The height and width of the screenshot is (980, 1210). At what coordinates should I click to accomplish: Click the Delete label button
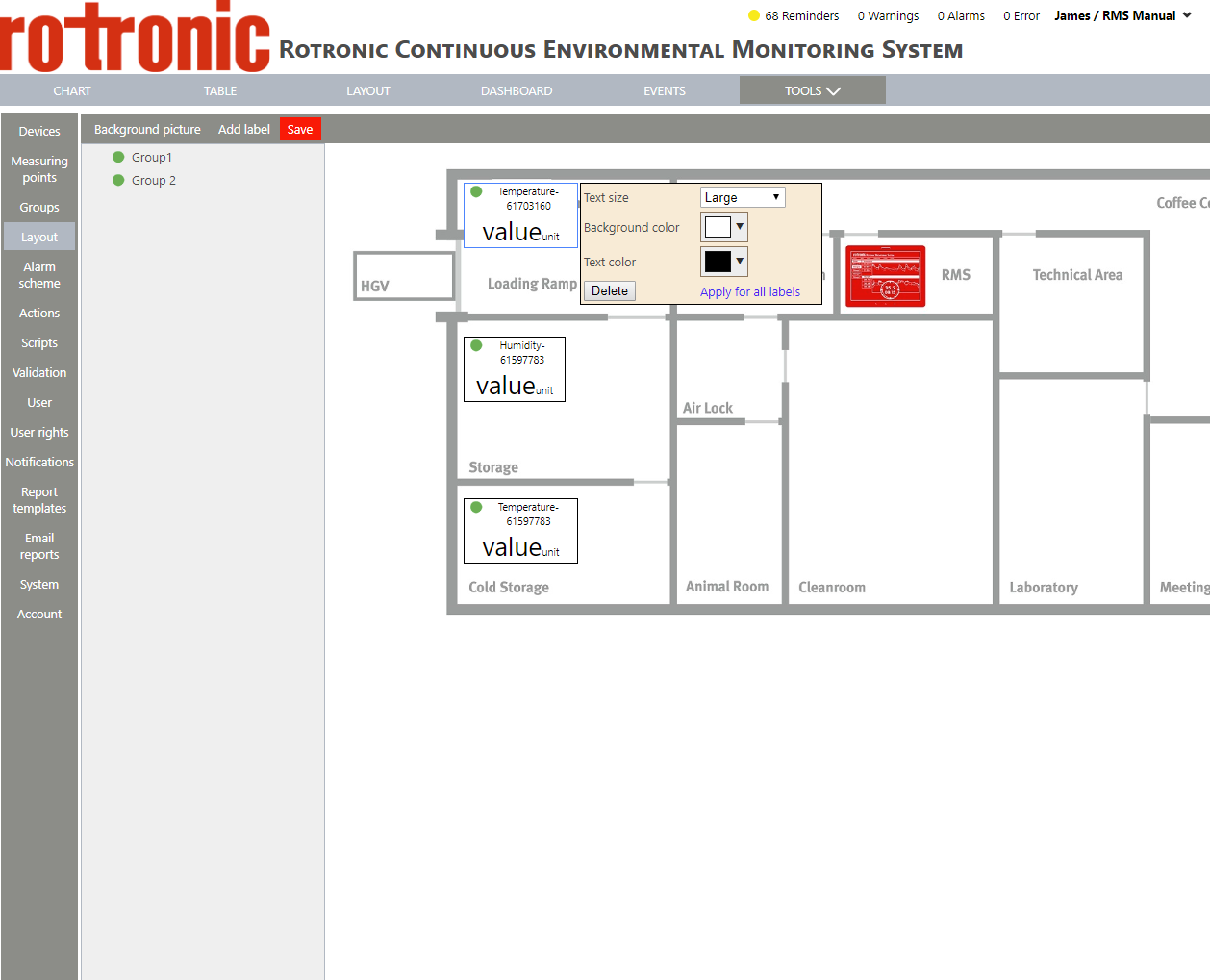click(610, 290)
